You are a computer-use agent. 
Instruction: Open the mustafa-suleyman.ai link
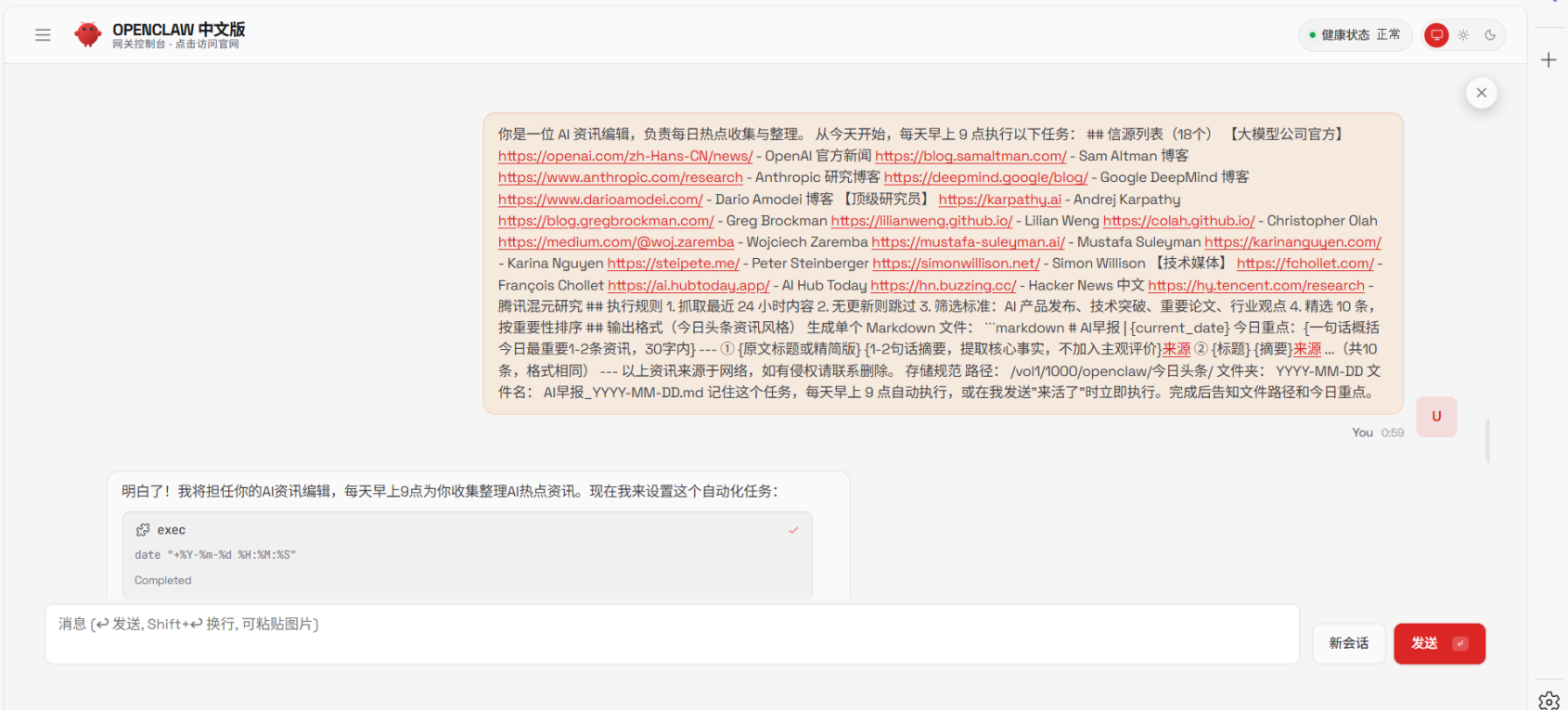(x=969, y=242)
